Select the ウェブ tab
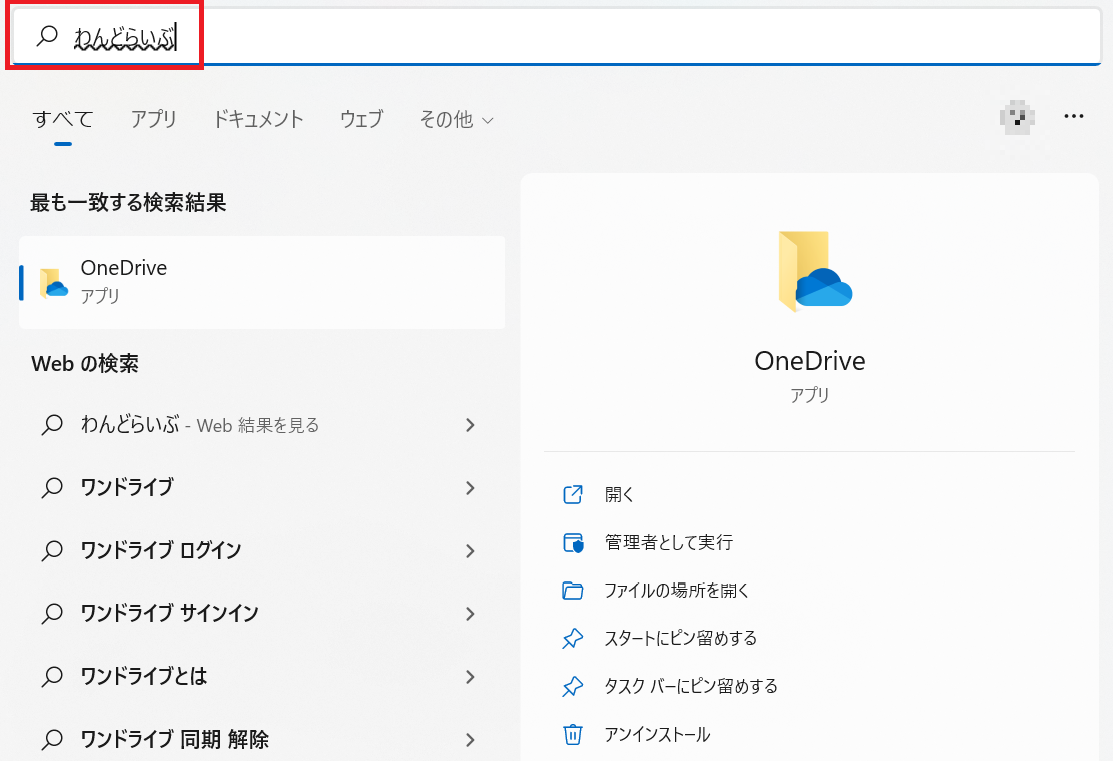The image size is (1113, 761). (361, 120)
